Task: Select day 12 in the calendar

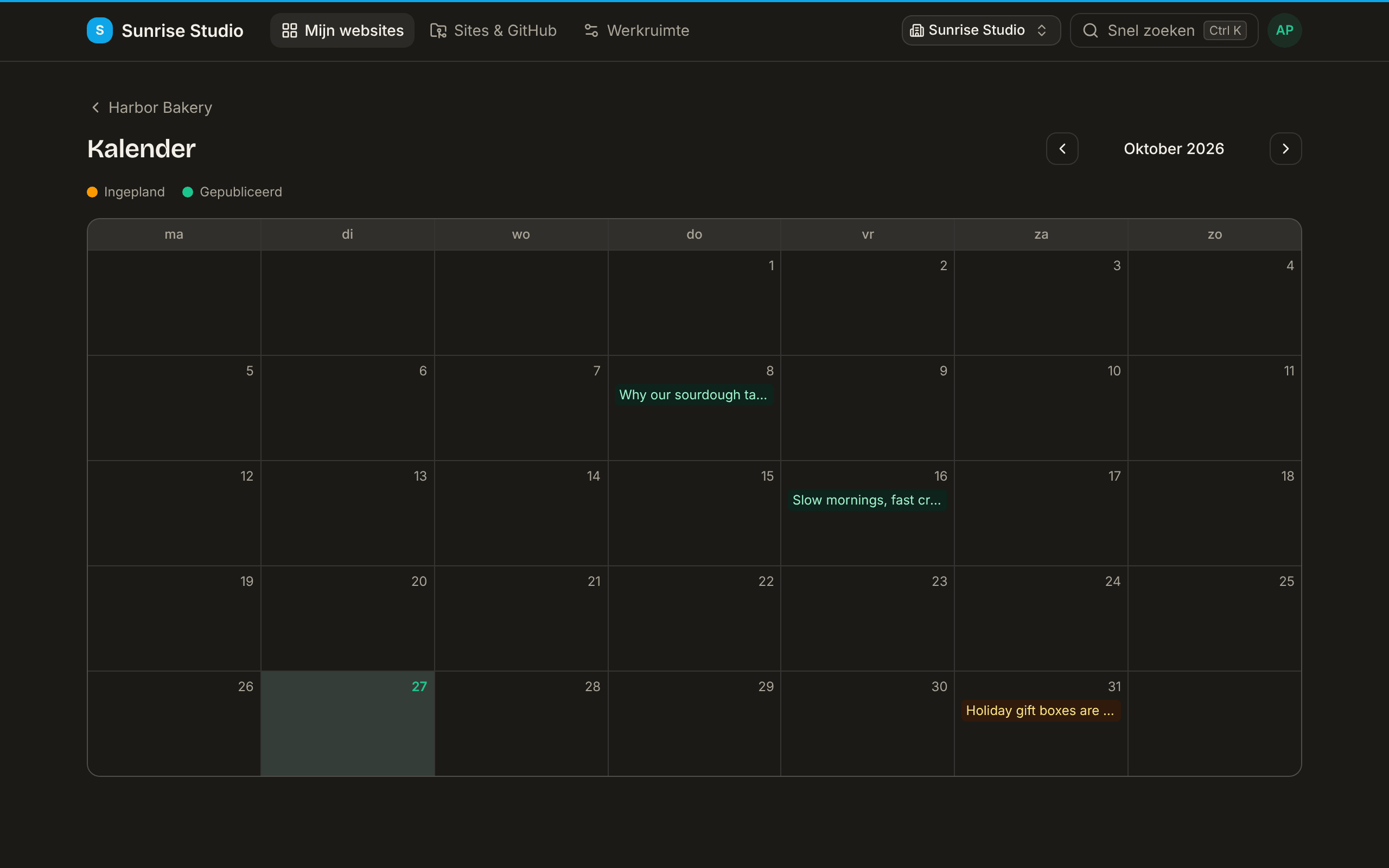Action: click(x=174, y=513)
